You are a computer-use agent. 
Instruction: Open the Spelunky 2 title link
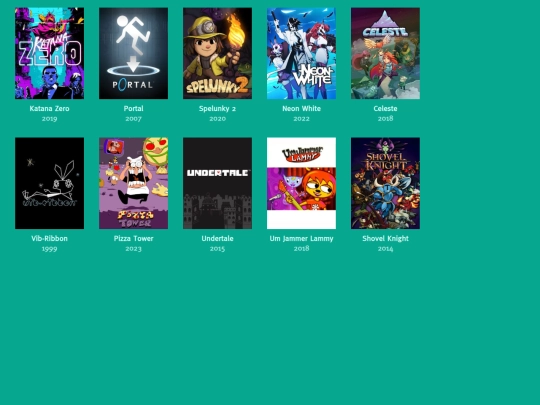tap(217, 108)
